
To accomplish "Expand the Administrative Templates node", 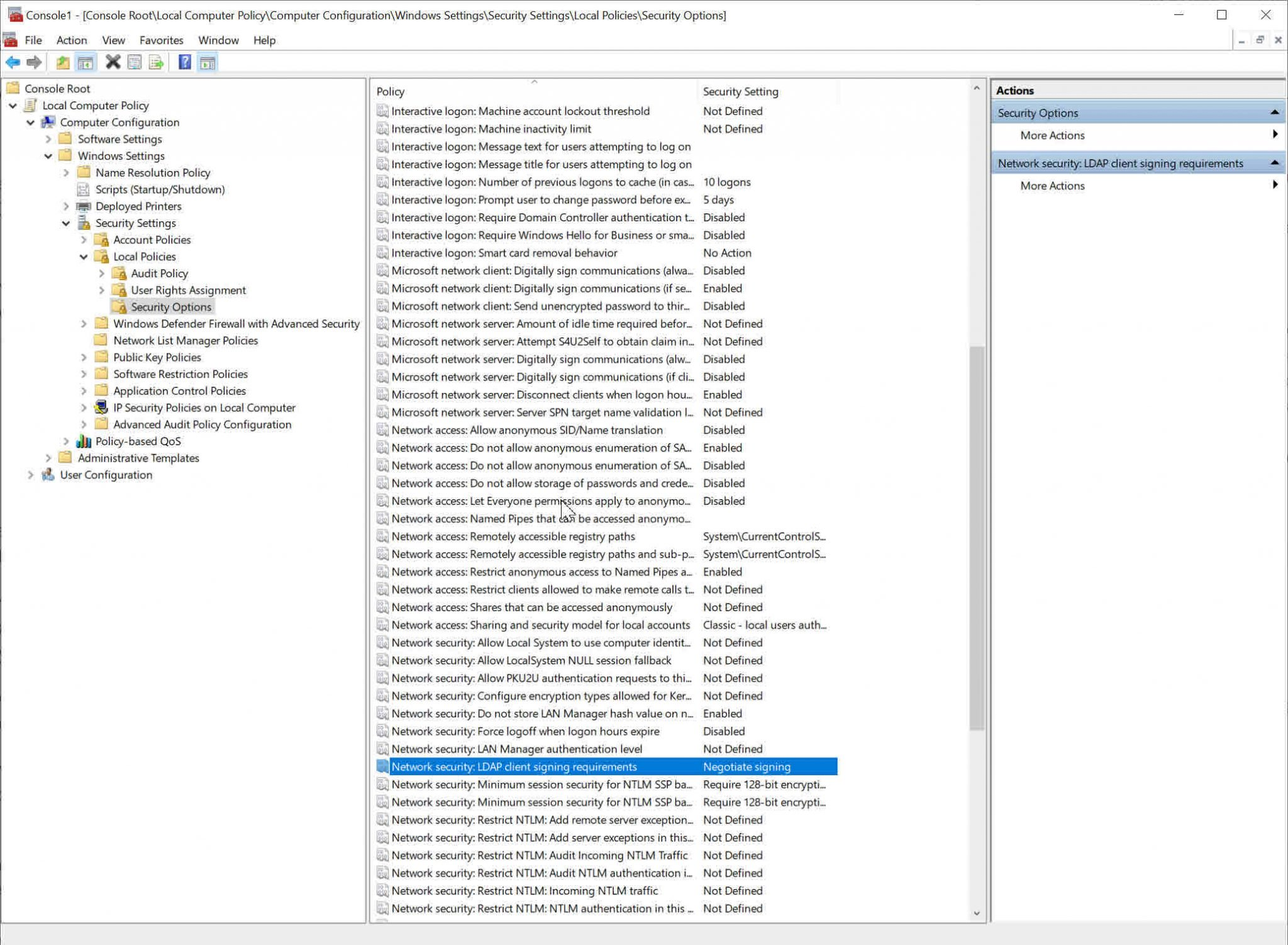I will tap(48, 458).
